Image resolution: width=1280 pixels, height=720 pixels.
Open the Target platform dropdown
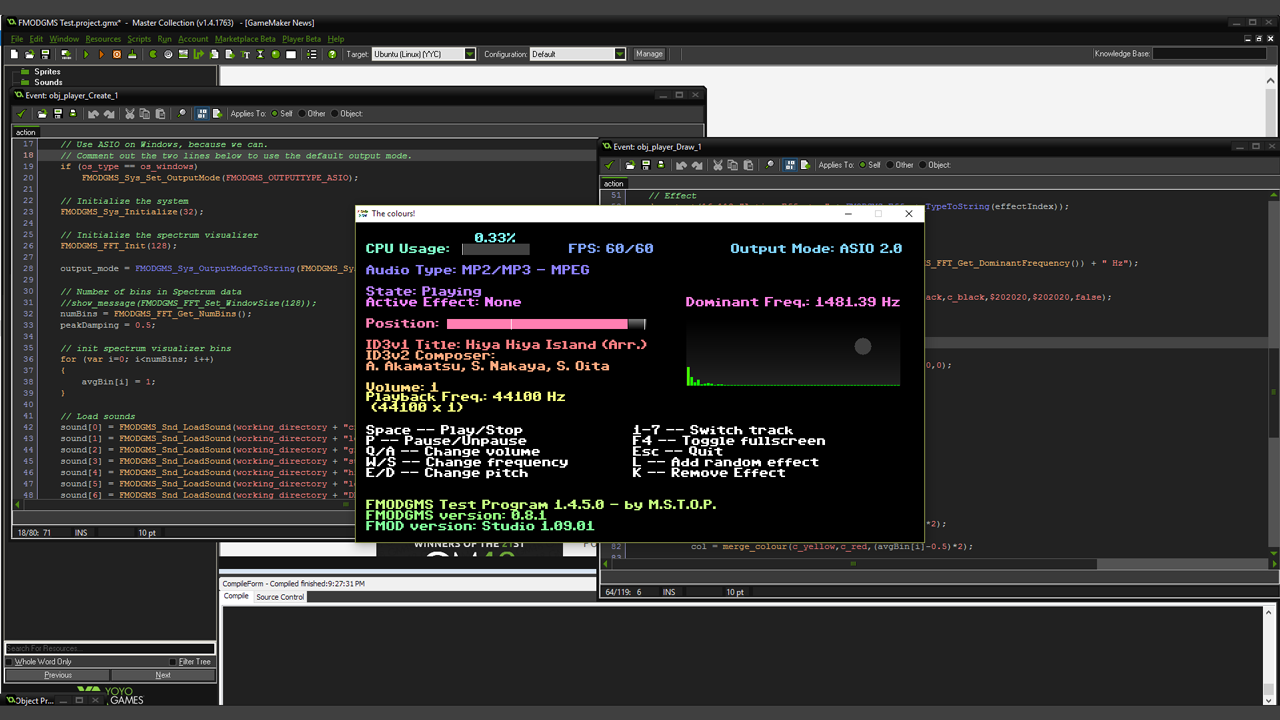point(470,54)
